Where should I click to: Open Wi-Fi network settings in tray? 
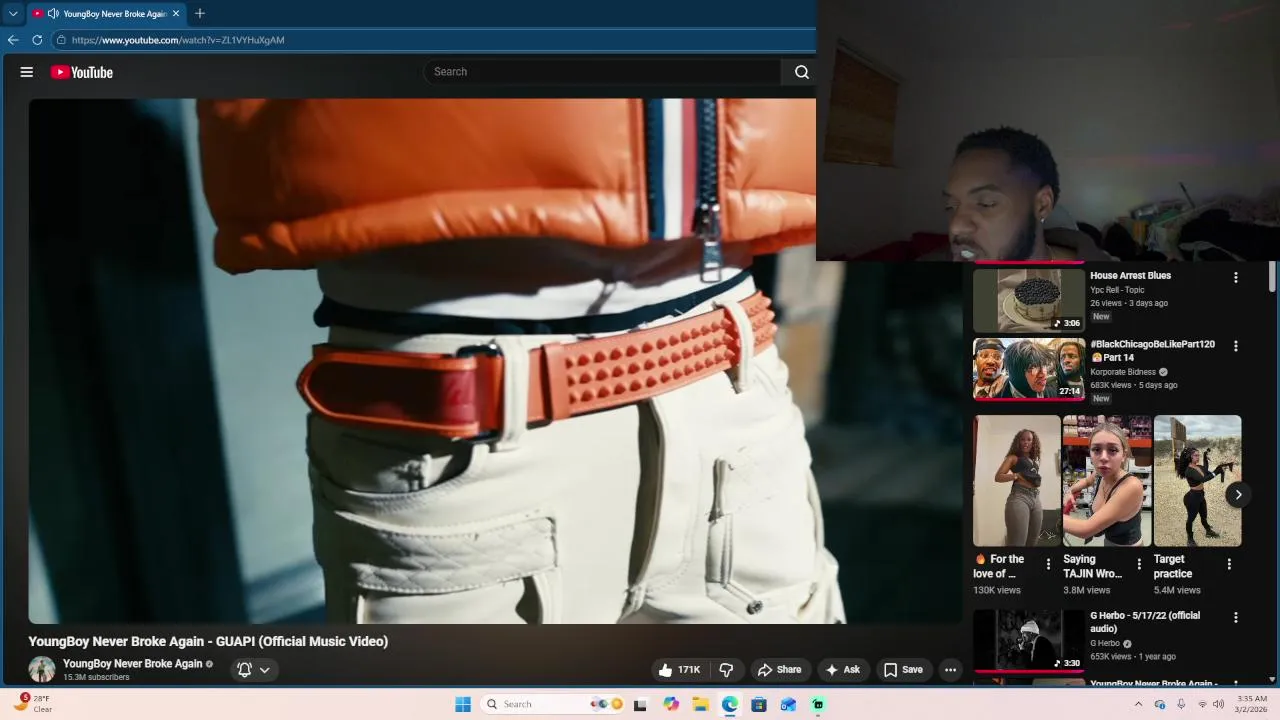[x=1202, y=704]
